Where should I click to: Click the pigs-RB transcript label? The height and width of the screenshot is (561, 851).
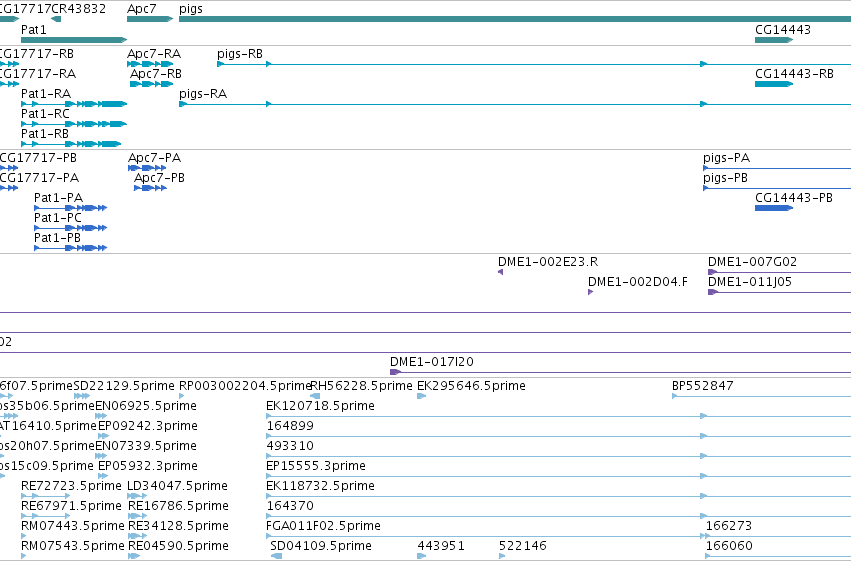click(240, 54)
